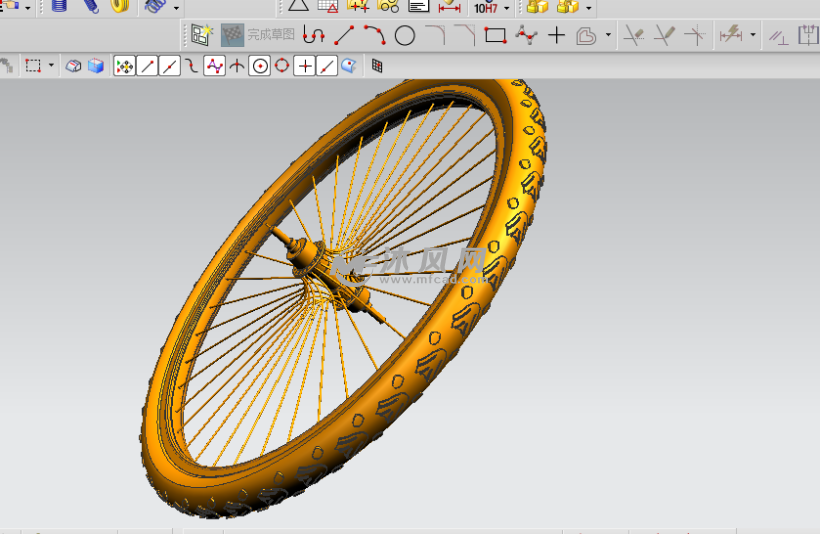Click the blue shaded cube icon
820x534 pixels.
(96, 66)
